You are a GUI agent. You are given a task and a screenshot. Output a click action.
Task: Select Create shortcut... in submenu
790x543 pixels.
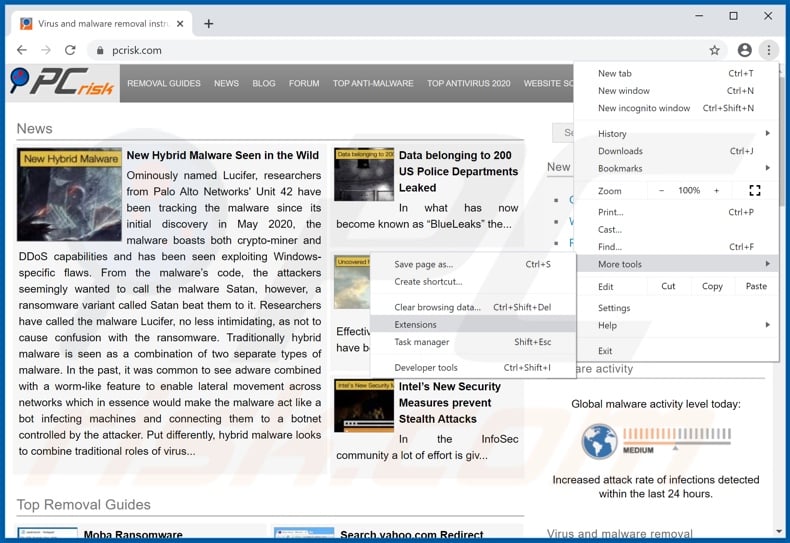473,282
